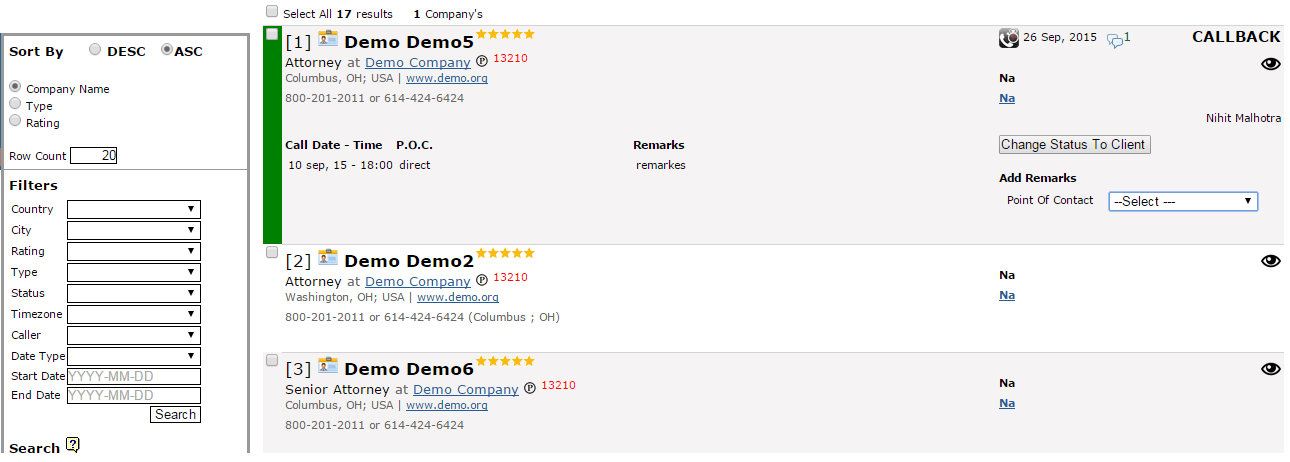Open the comments bubble icon showing 1
This screenshot has height=462, width=1290.
[x=1115, y=40]
